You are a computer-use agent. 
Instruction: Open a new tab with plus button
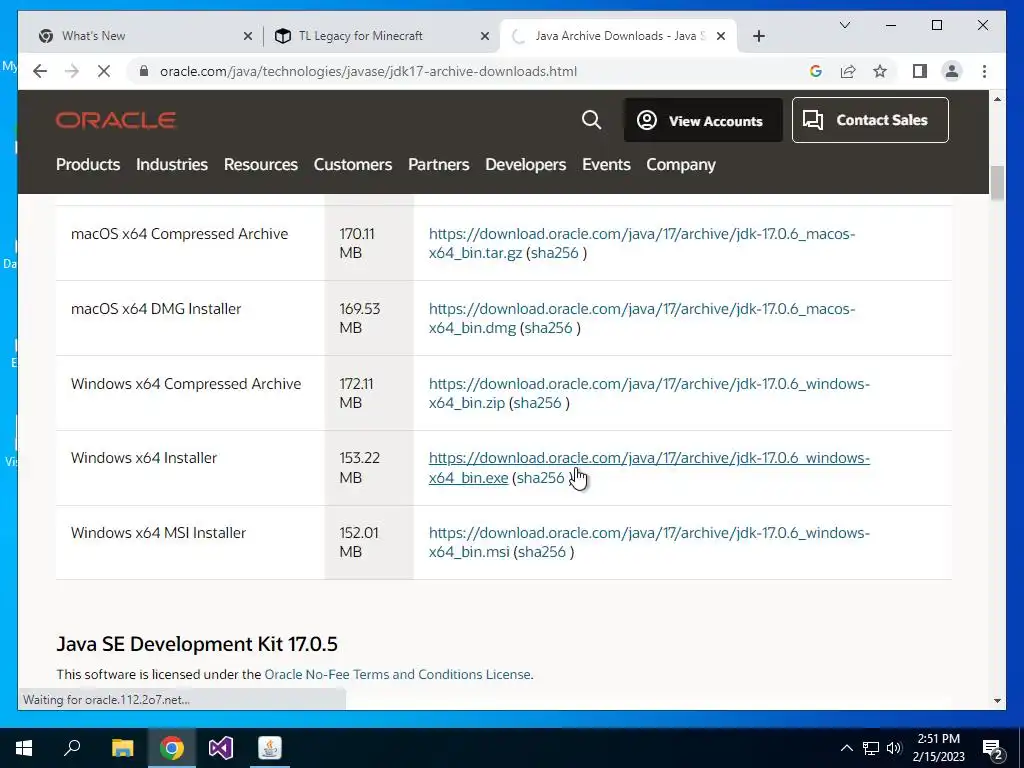click(x=758, y=36)
